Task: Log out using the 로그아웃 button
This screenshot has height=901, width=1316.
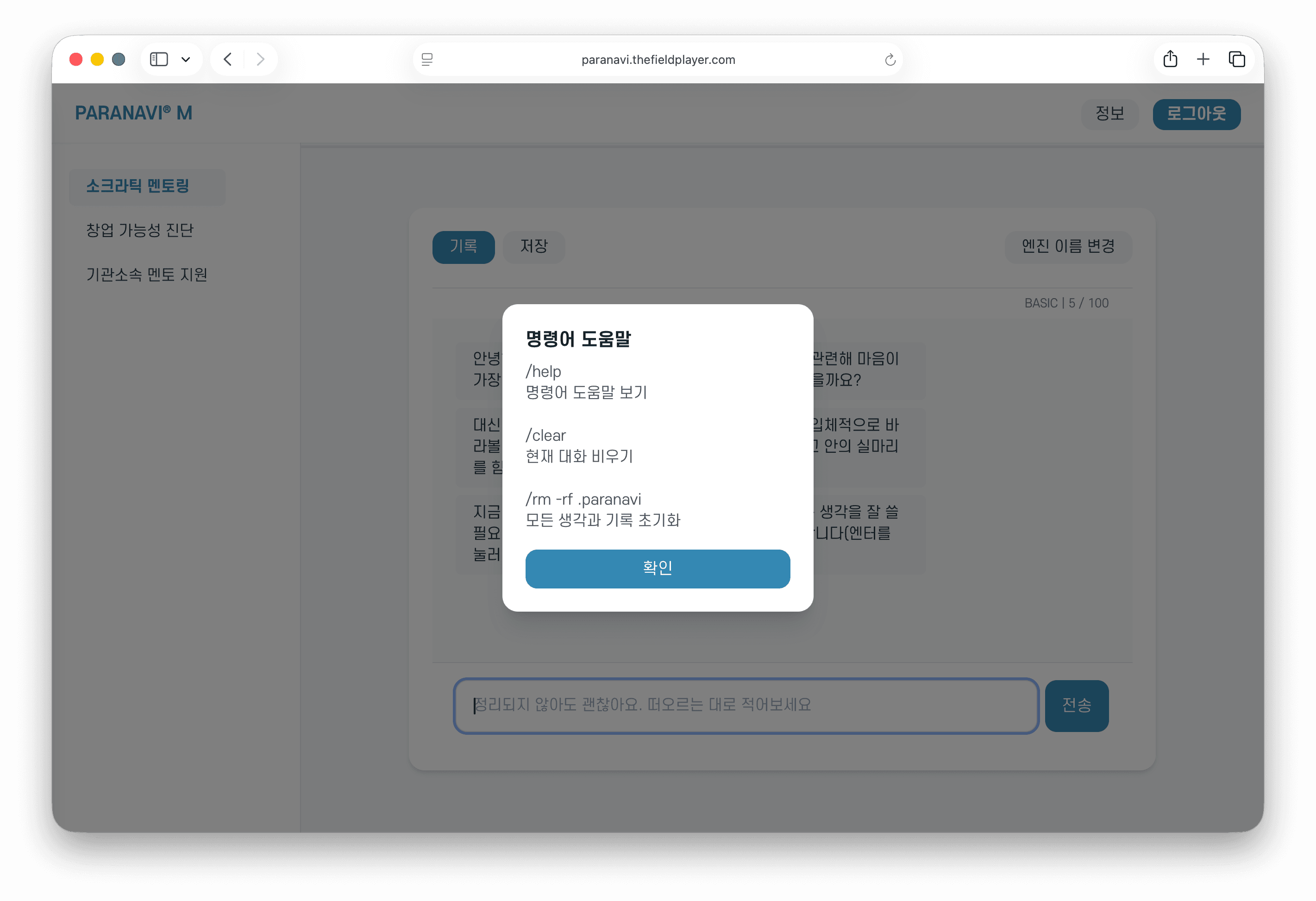Action: (x=1196, y=114)
